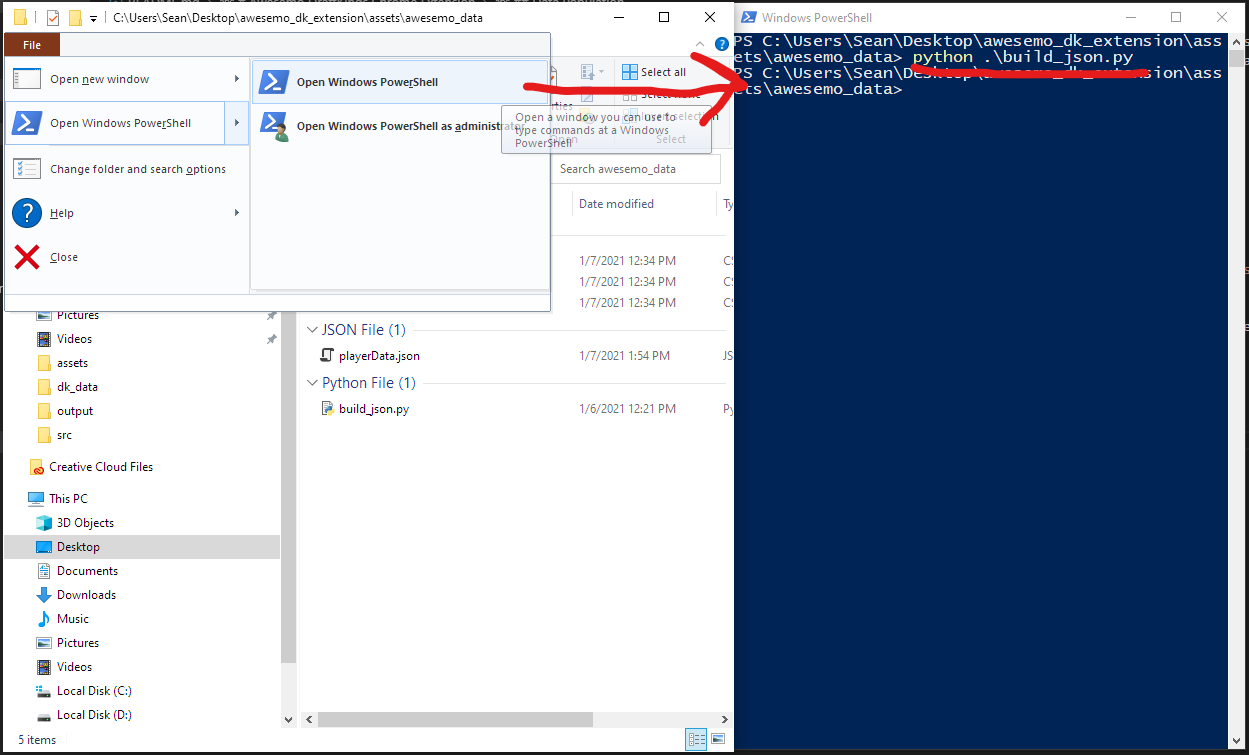The width and height of the screenshot is (1249, 755).
Task: Click the This PC monitor icon
Action: [x=37, y=498]
